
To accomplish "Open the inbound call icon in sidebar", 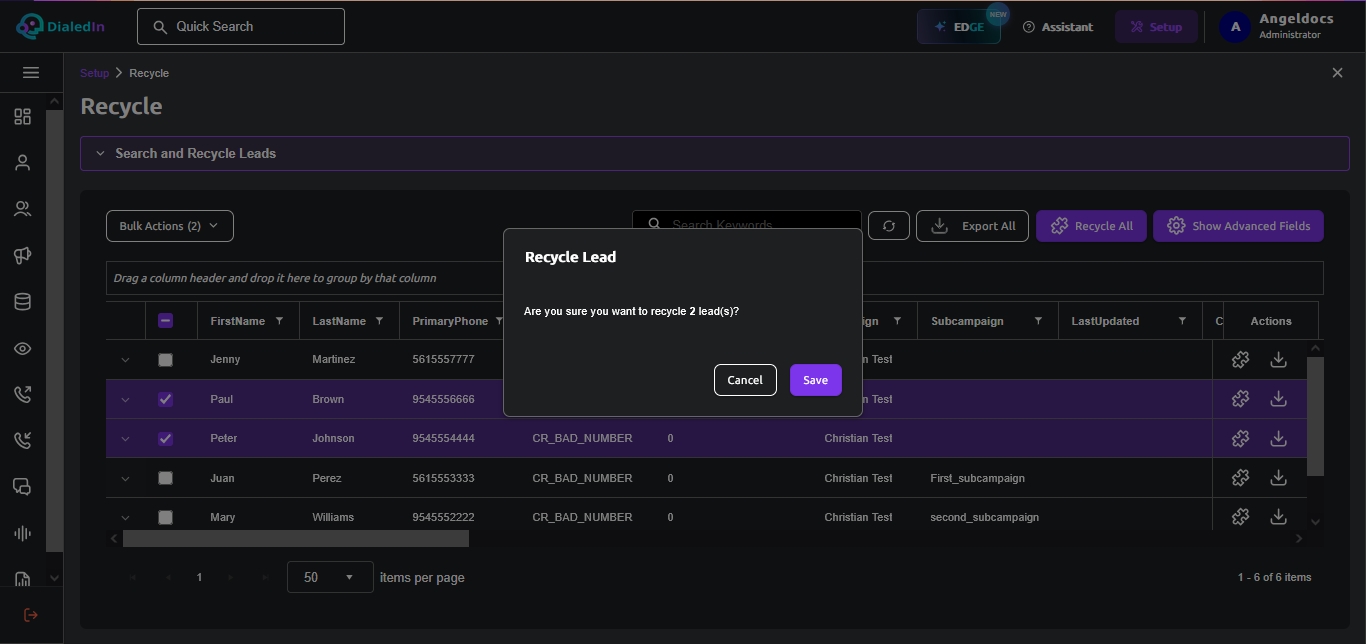I will point(22,440).
